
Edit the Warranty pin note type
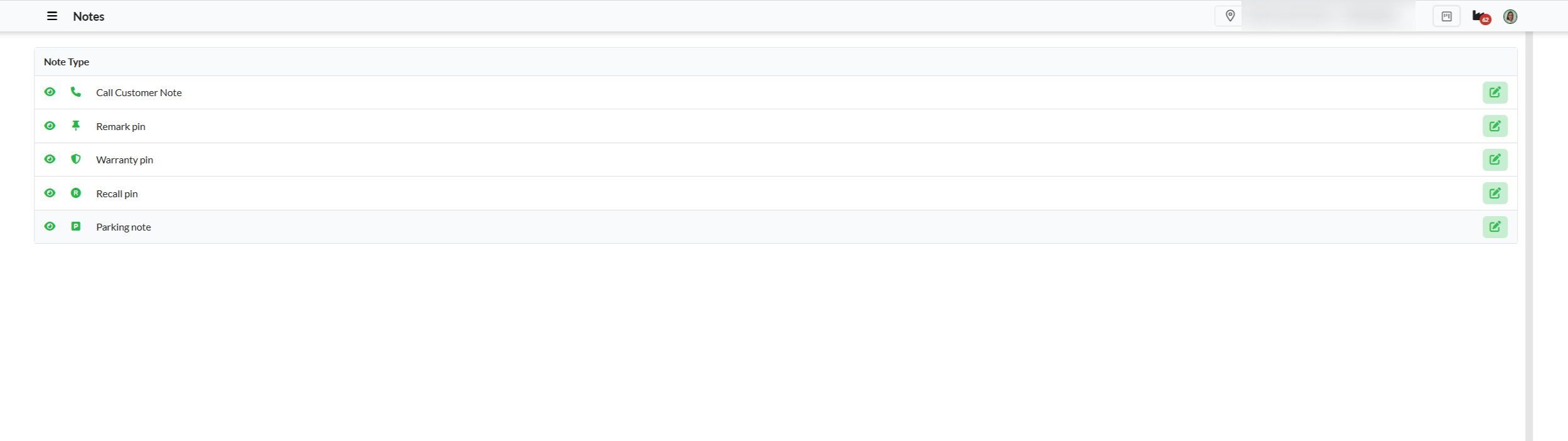1495,160
